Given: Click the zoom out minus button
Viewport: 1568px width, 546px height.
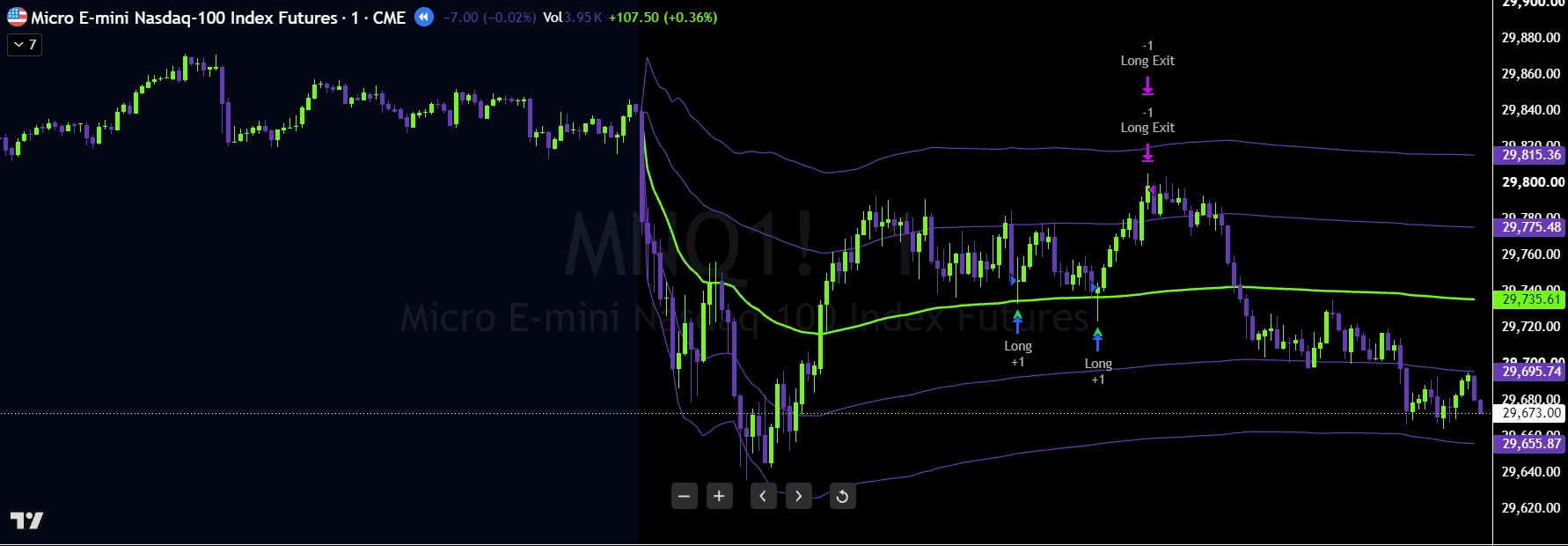Looking at the screenshot, I should tap(684, 496).
